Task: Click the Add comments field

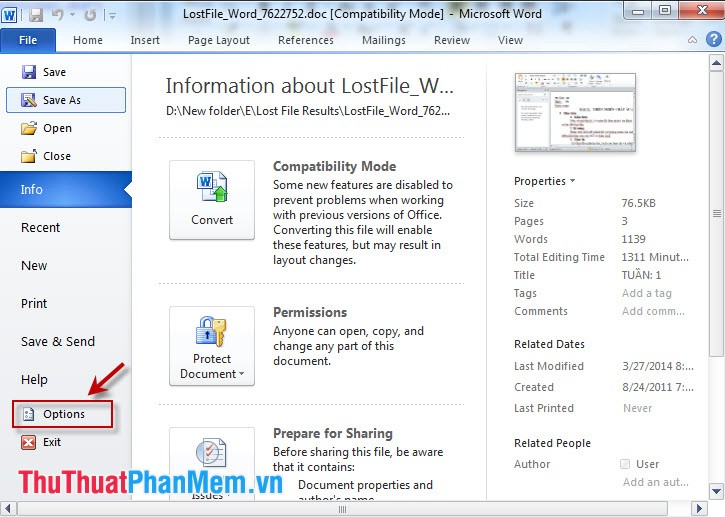Action: click(653, 311)
